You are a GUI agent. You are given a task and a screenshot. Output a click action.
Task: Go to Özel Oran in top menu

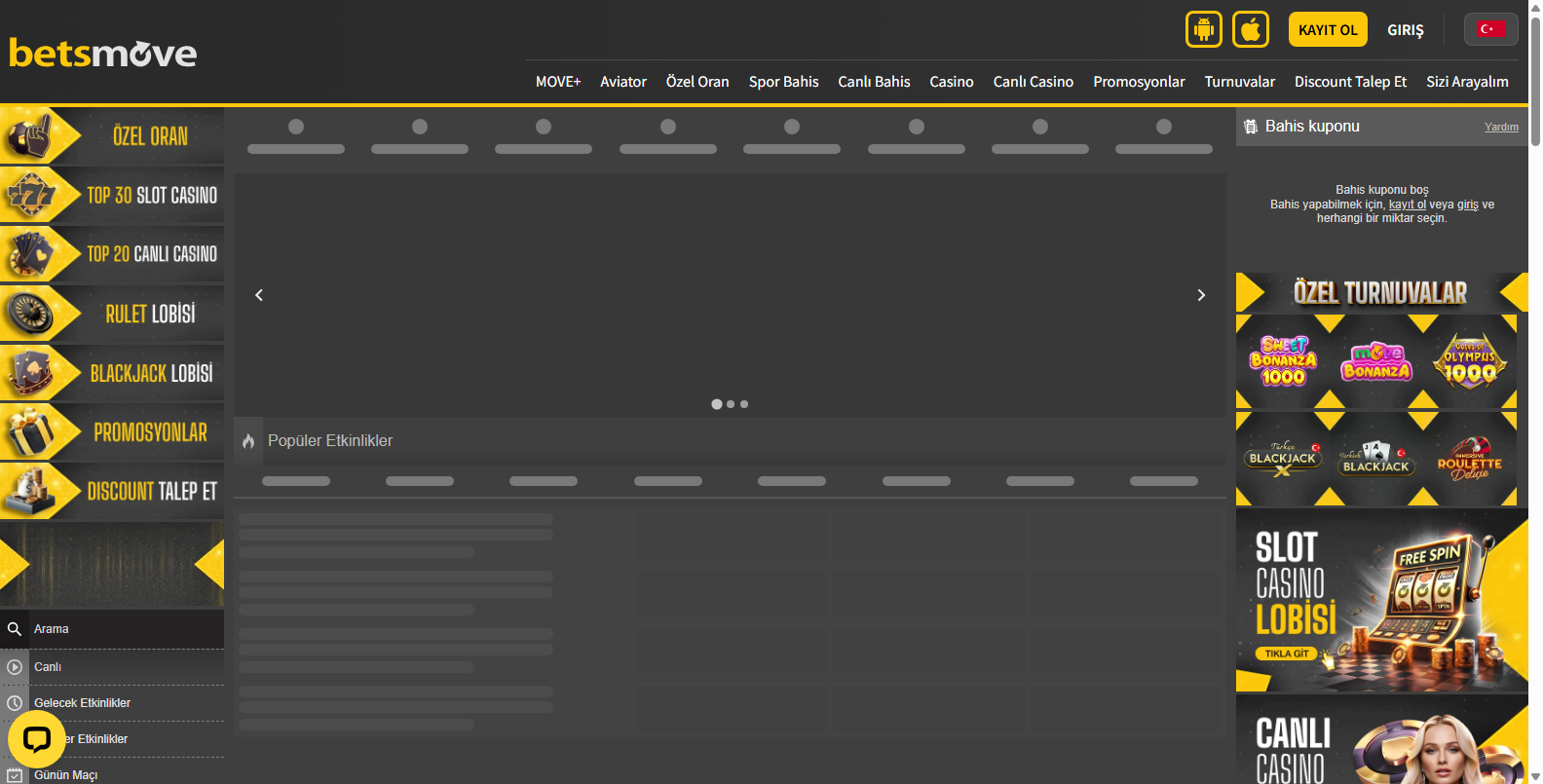tap(697, 82)
